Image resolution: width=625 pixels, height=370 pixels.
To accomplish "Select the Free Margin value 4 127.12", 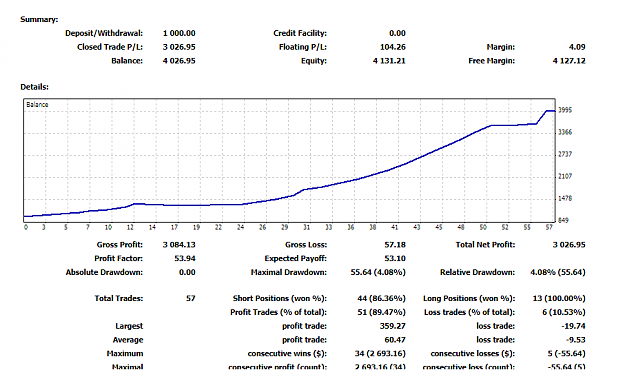I will click(569, 61).
